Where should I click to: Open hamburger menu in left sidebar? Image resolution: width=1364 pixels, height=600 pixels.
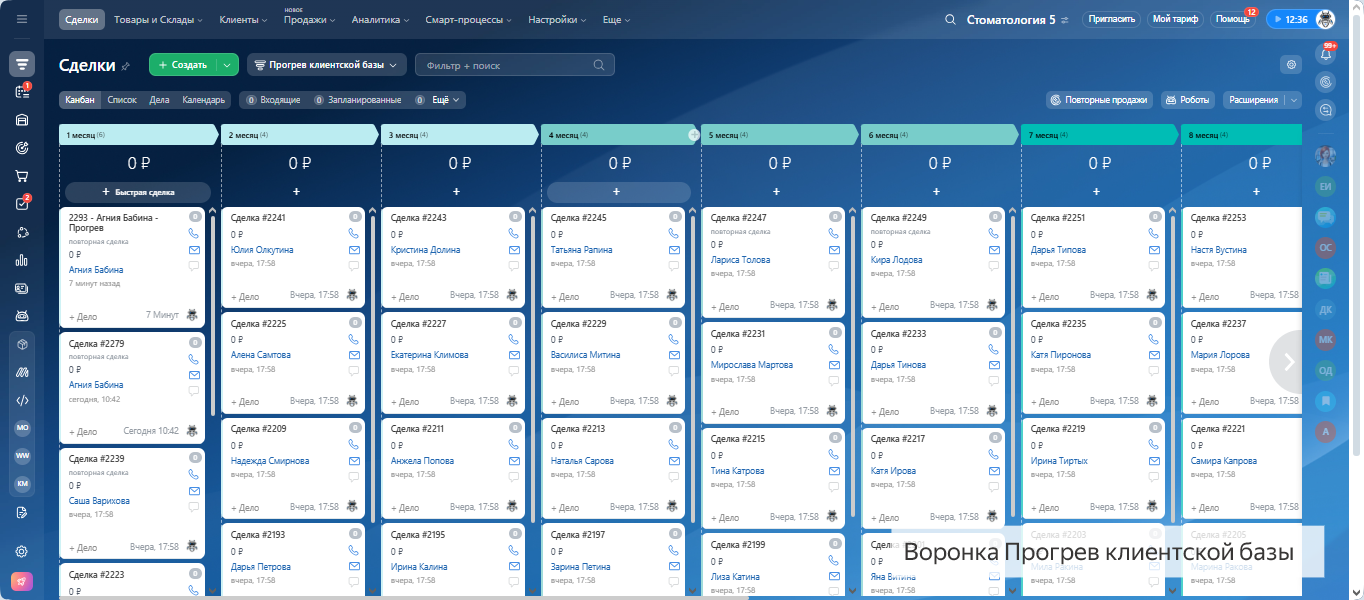(x=22, y=20)
